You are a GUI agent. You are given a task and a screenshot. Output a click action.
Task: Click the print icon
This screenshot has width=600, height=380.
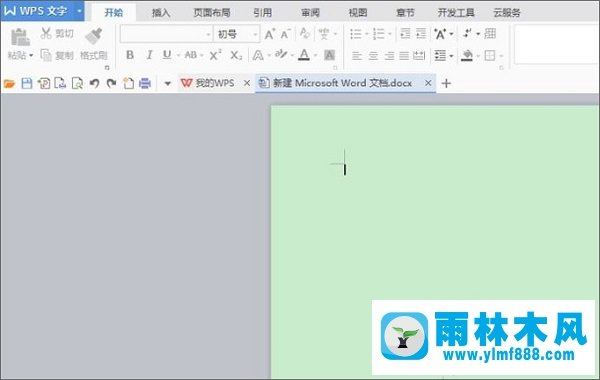[x=145, y=83]
